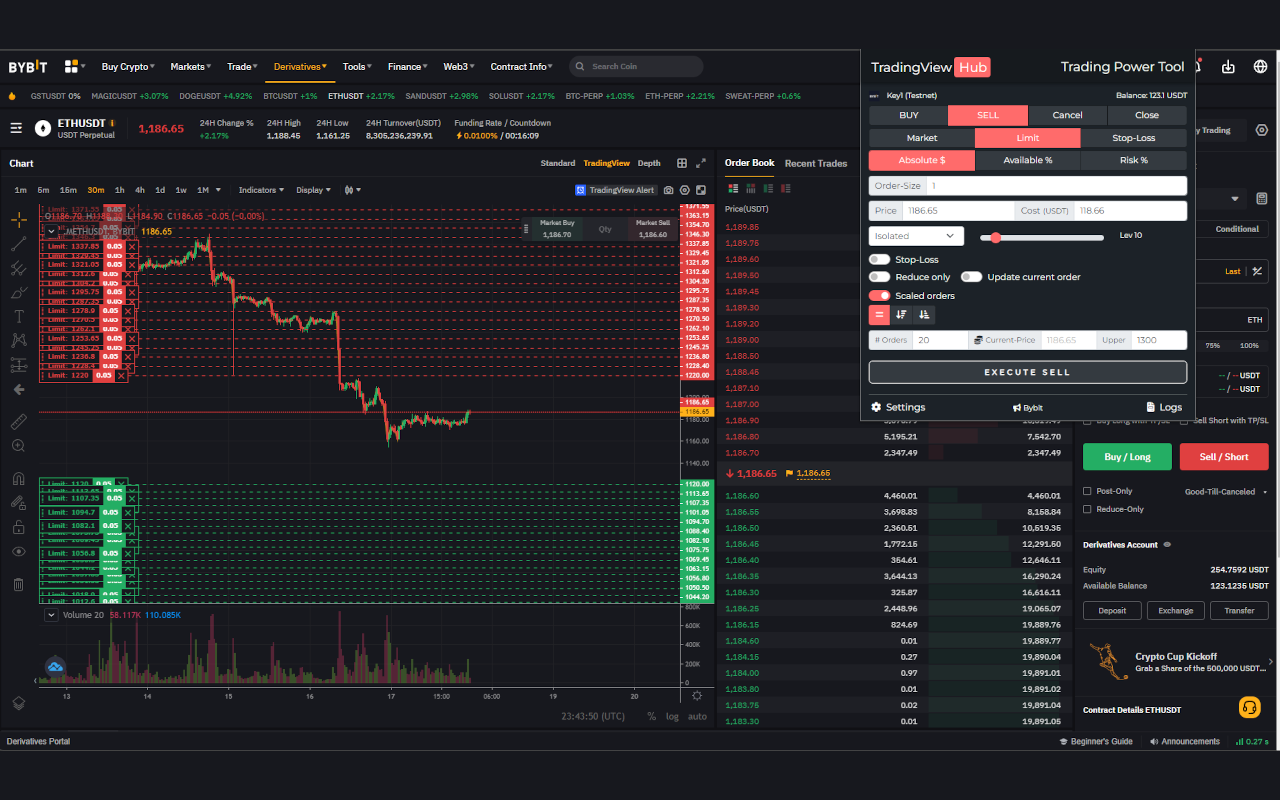This screenshot has width=1280, height=800.
Task: Click the red Sell / Short button
Action: click(1224, 457)
